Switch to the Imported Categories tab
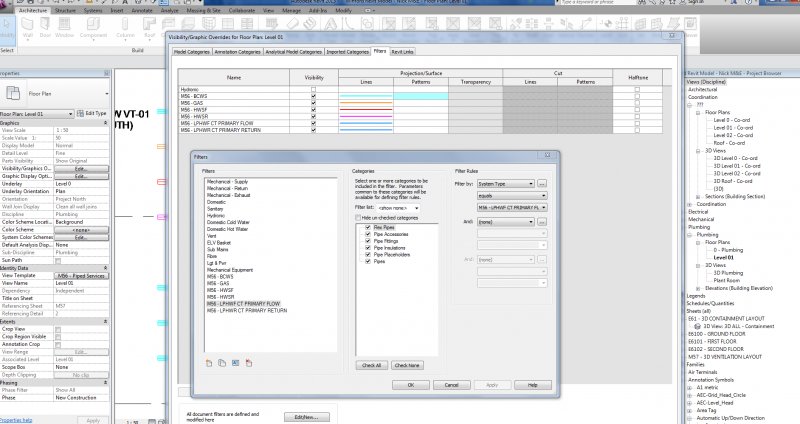Viewport: 800px width, 424px height. tap(347, 52)
